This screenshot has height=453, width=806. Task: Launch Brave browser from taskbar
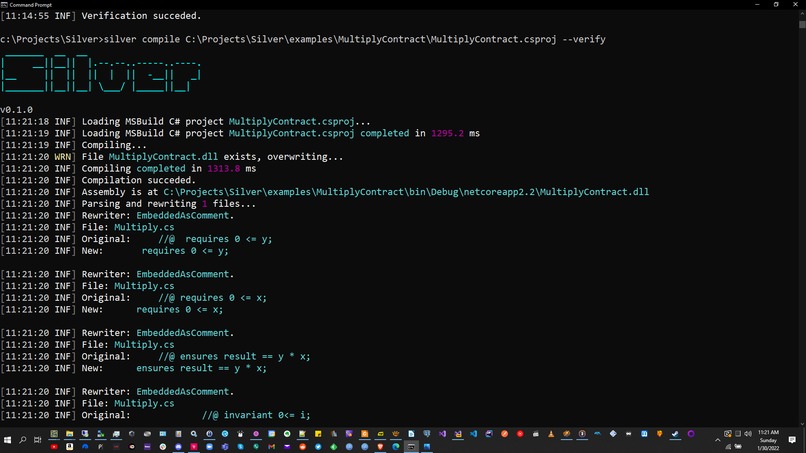pyautogui.click(x=380, y=446)
